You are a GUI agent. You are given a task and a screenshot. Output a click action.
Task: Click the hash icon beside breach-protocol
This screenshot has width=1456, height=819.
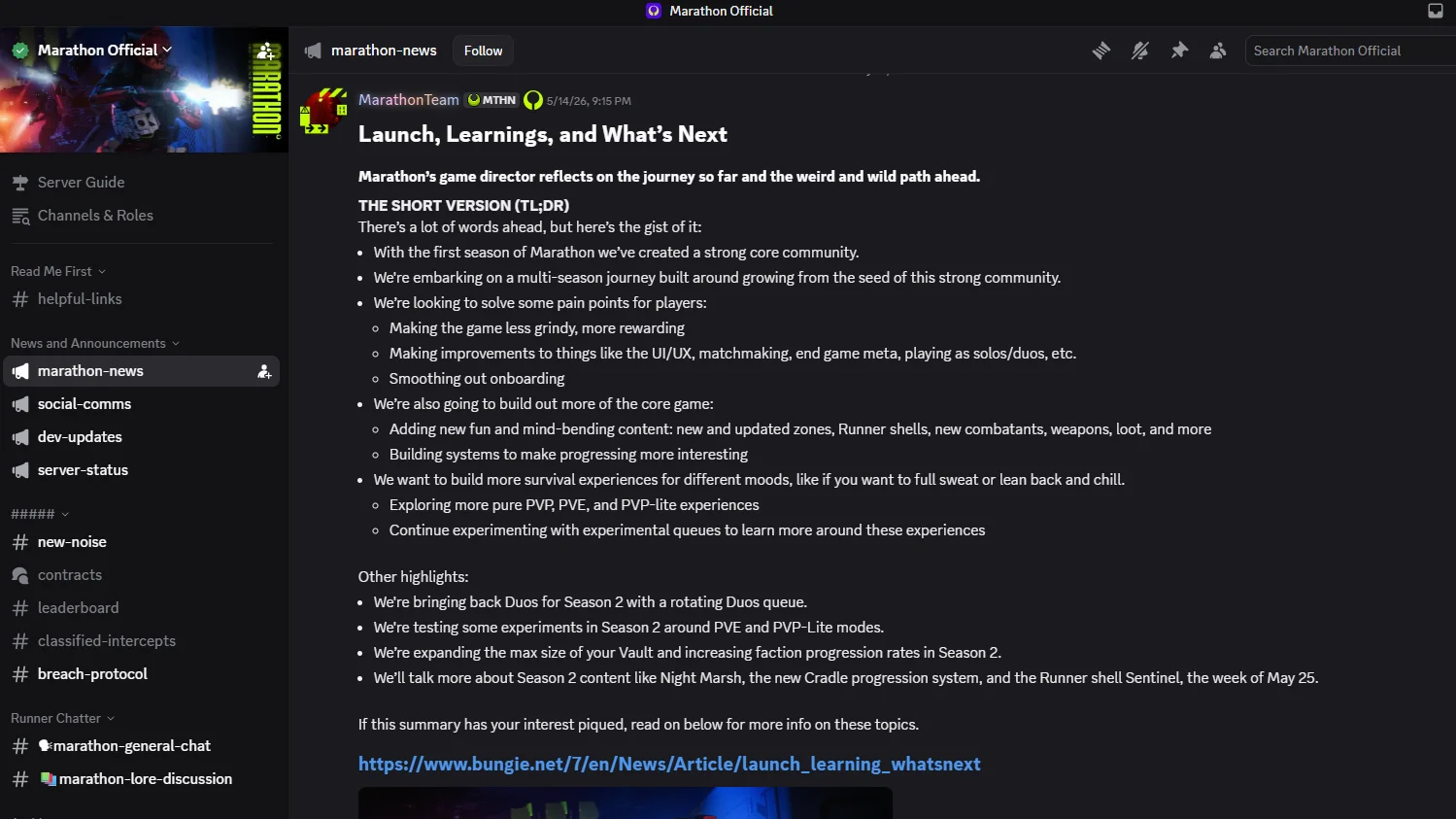pyautogui.click(x=20, y=674)
